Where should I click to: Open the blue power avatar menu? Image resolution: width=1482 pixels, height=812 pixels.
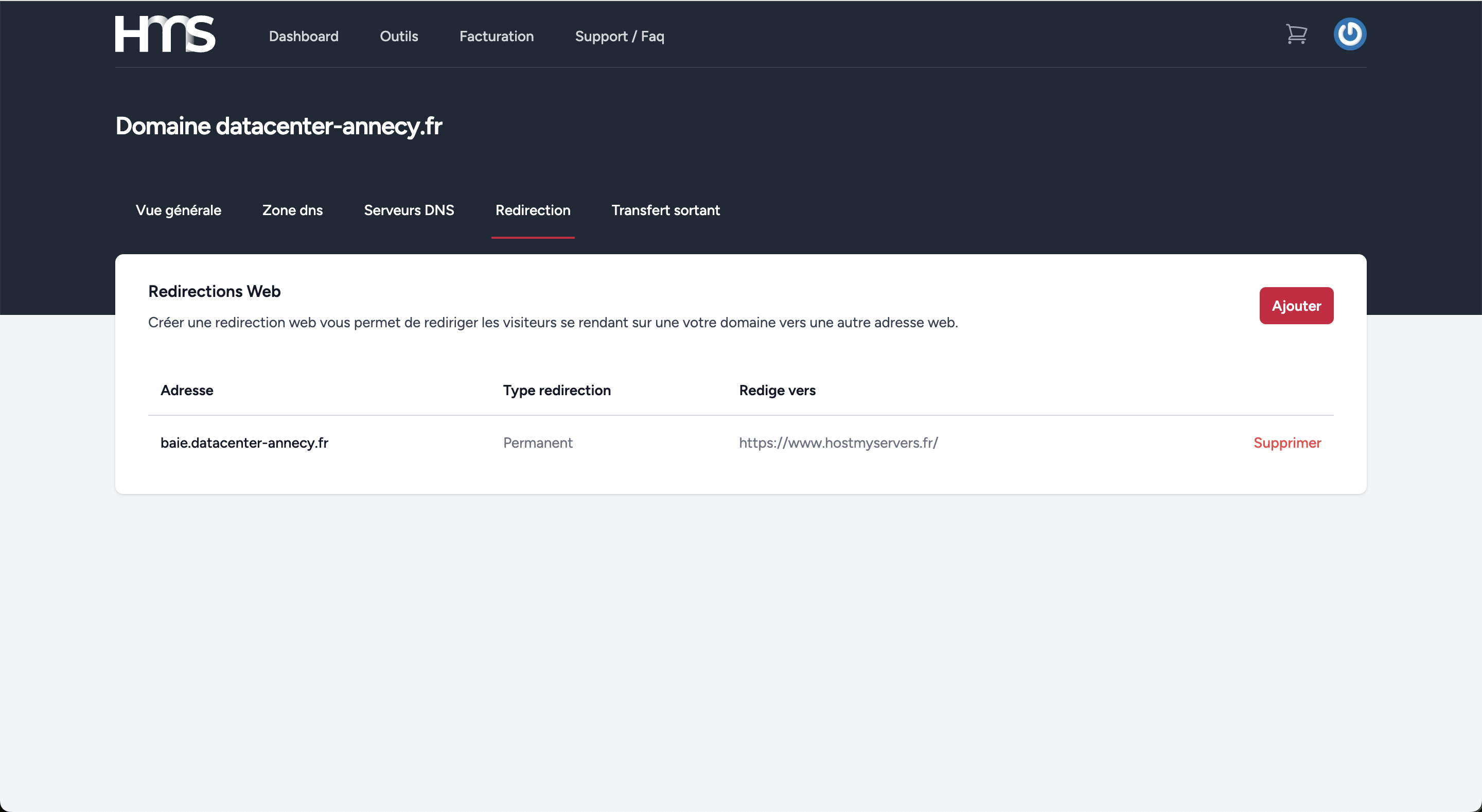pyautogui.click(x=1349, y=34)
